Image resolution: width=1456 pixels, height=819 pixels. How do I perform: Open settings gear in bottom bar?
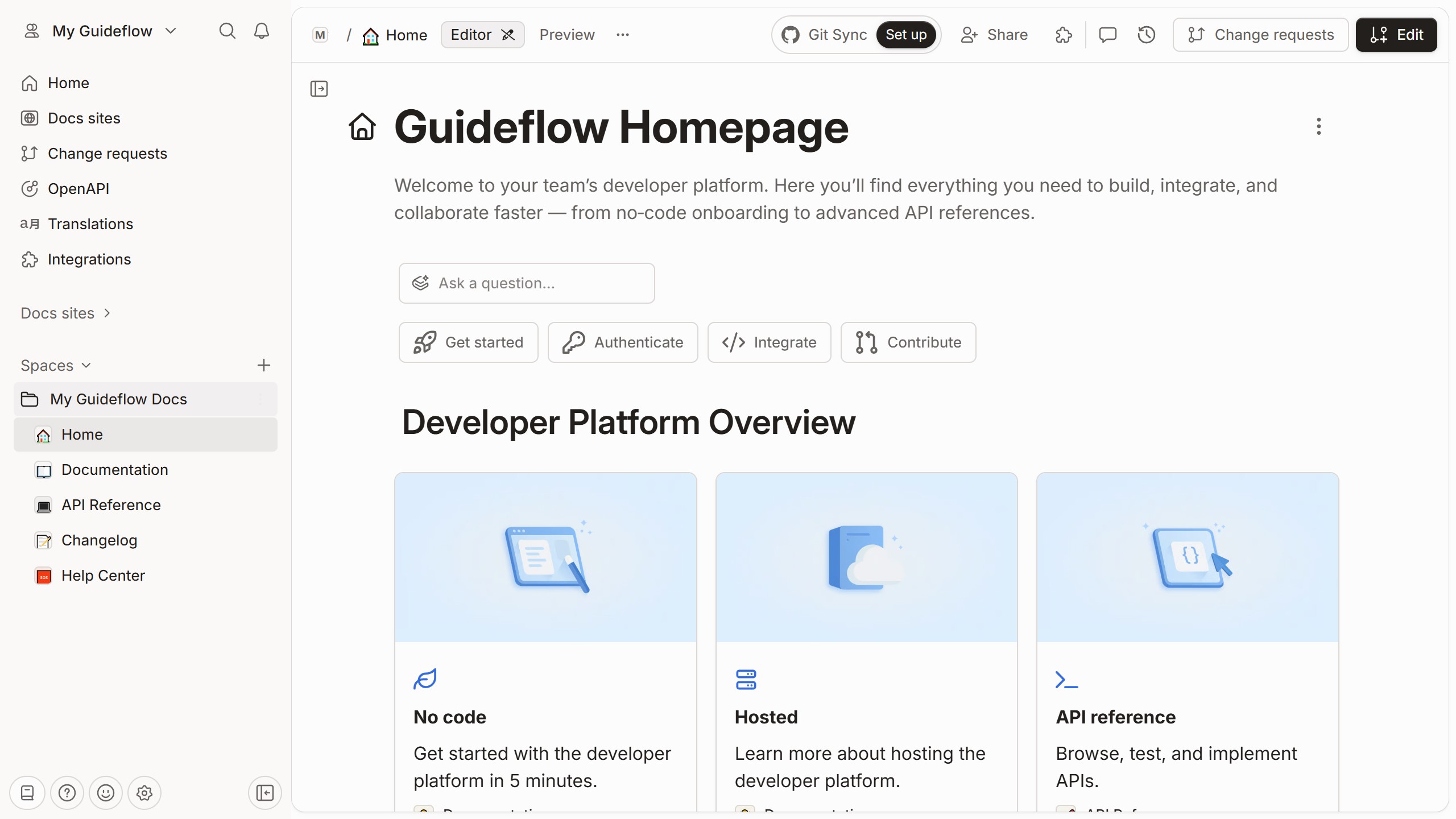coord(144,793)
